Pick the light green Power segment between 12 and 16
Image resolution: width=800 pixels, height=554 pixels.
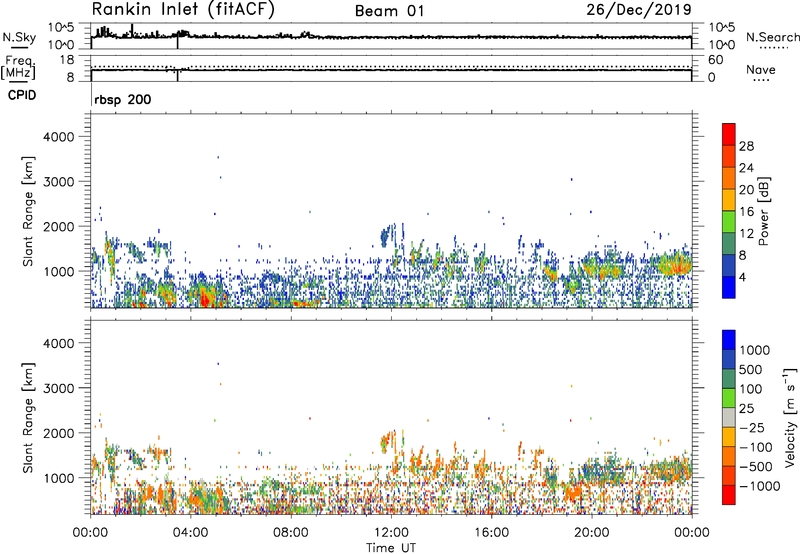point(729,221)
